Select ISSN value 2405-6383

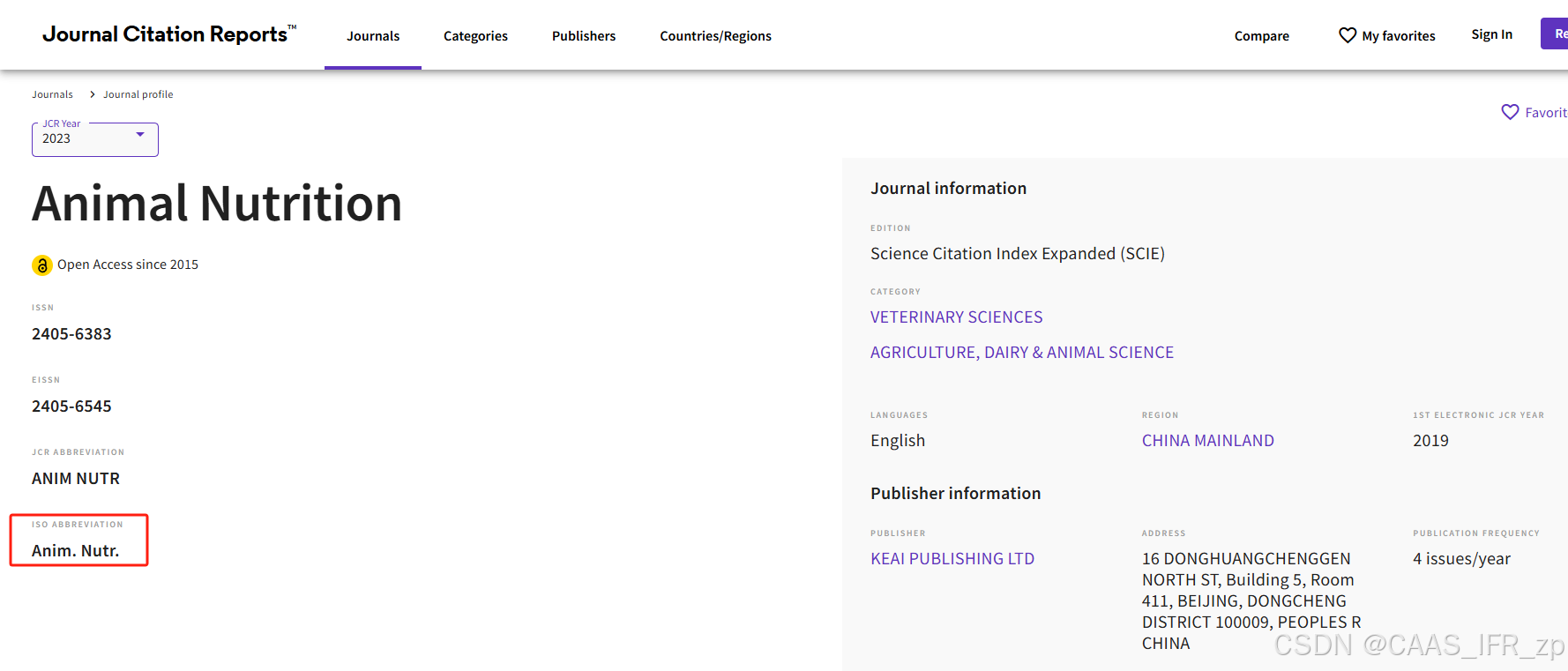click(71, 334)
